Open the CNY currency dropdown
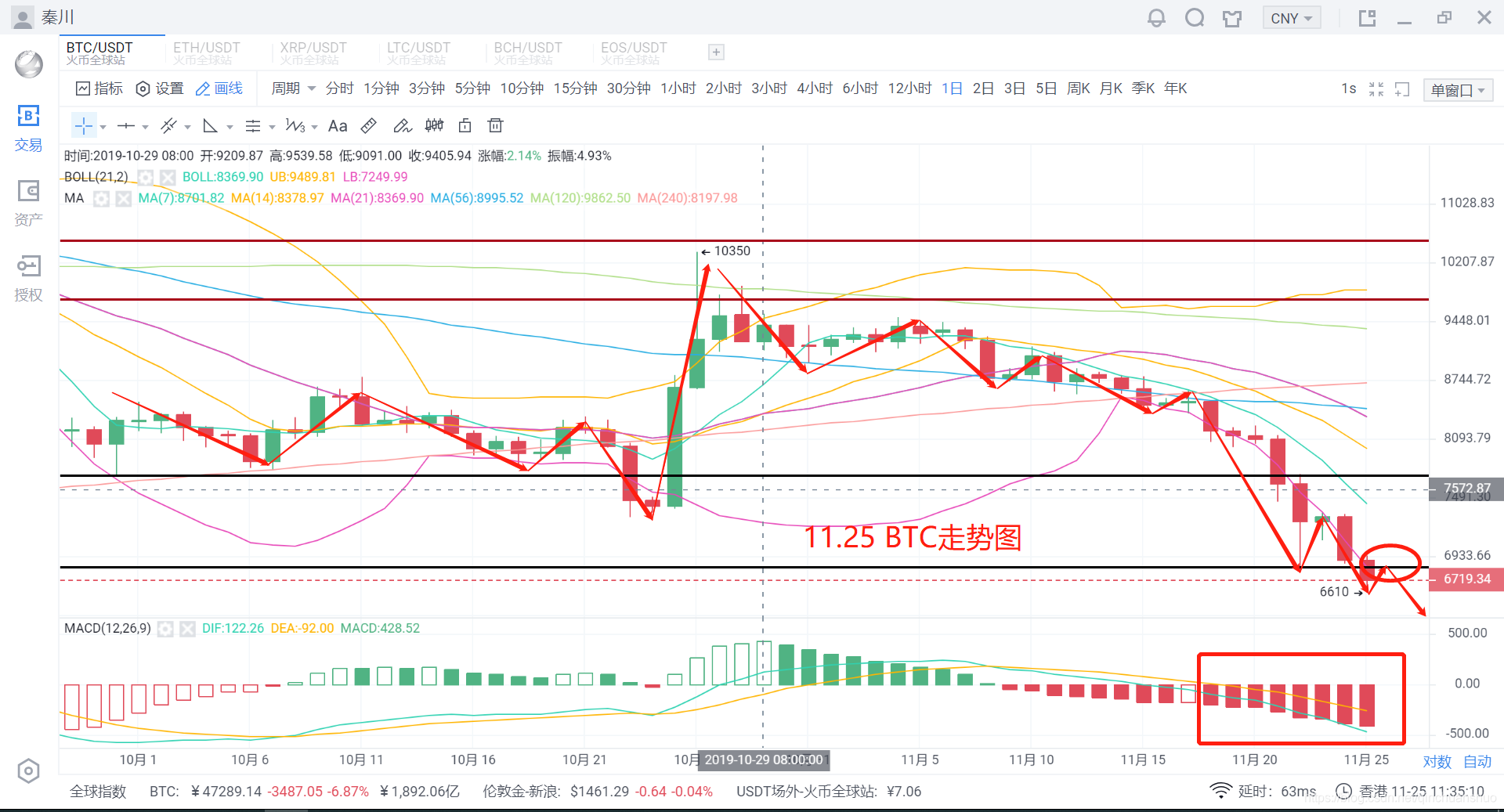Image resolution: width=1504 pixels, height=812 pixels. pyautogui.click(x=1292, y=18)
